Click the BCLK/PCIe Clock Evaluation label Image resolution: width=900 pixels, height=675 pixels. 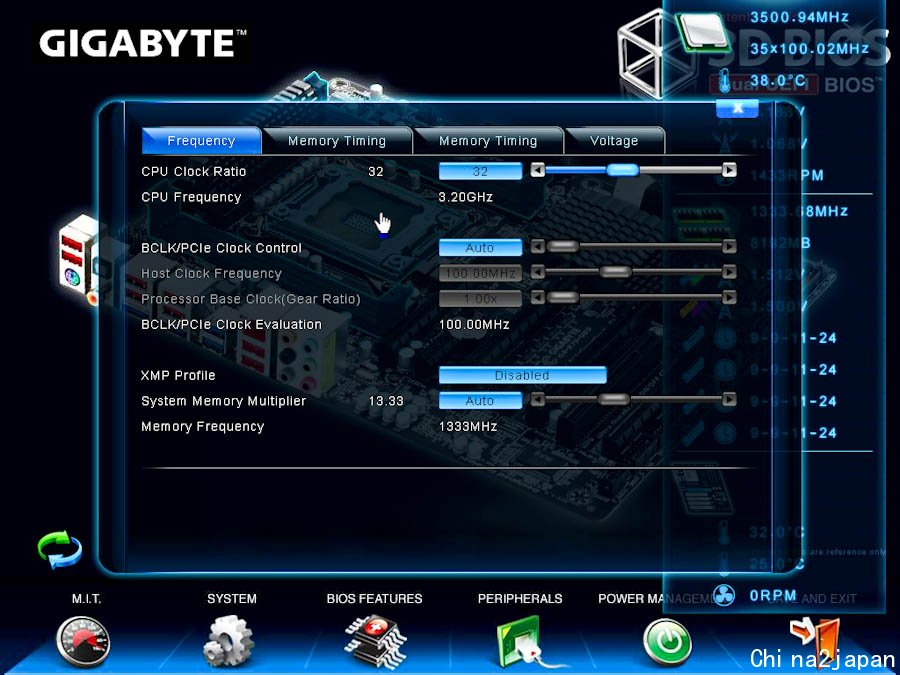[x=231, y=324]
